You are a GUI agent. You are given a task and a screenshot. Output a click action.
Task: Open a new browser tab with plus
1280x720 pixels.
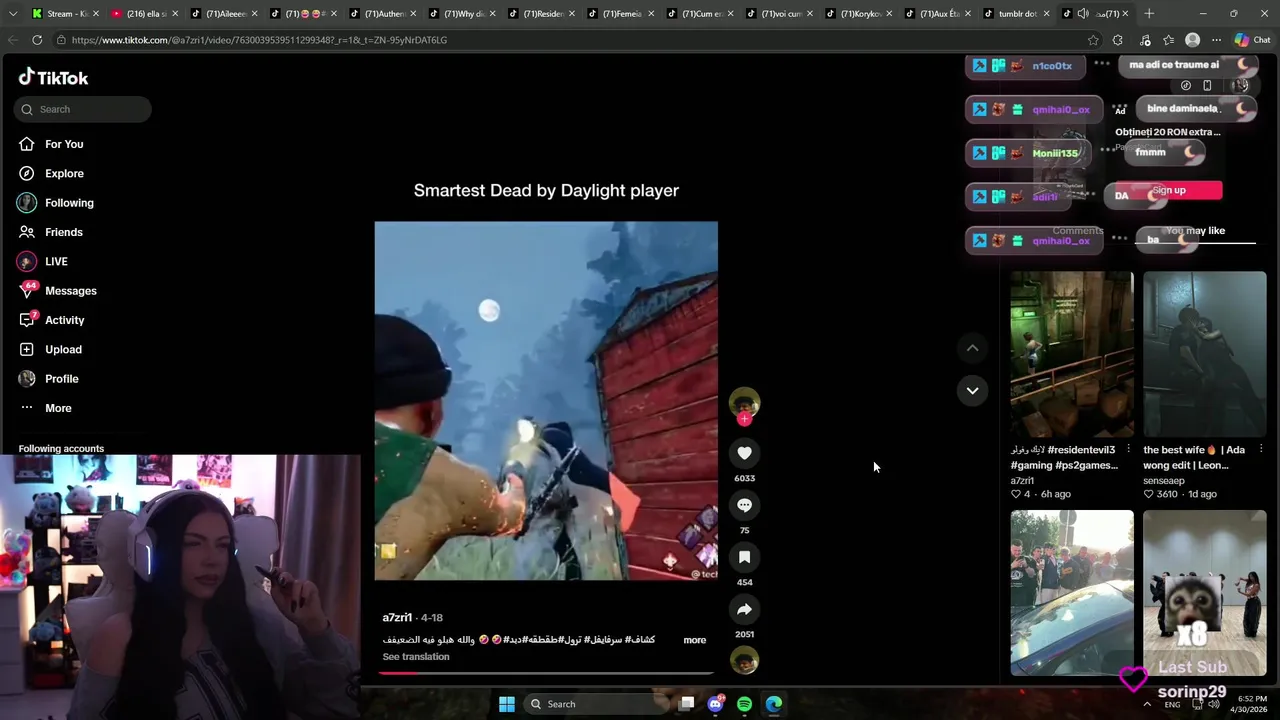(x=1149, y=14)
